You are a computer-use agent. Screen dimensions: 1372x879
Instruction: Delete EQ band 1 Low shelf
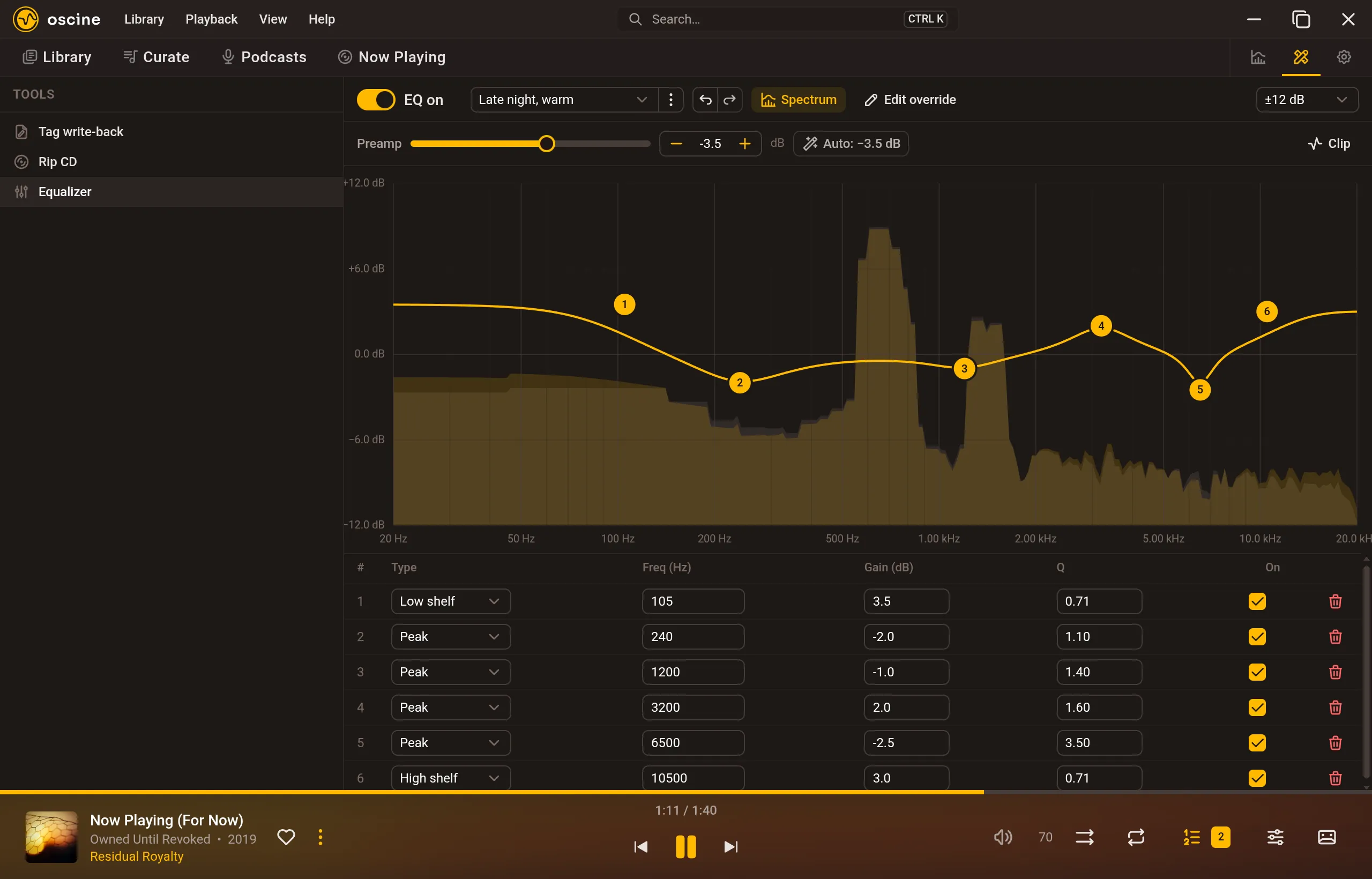1335,601
